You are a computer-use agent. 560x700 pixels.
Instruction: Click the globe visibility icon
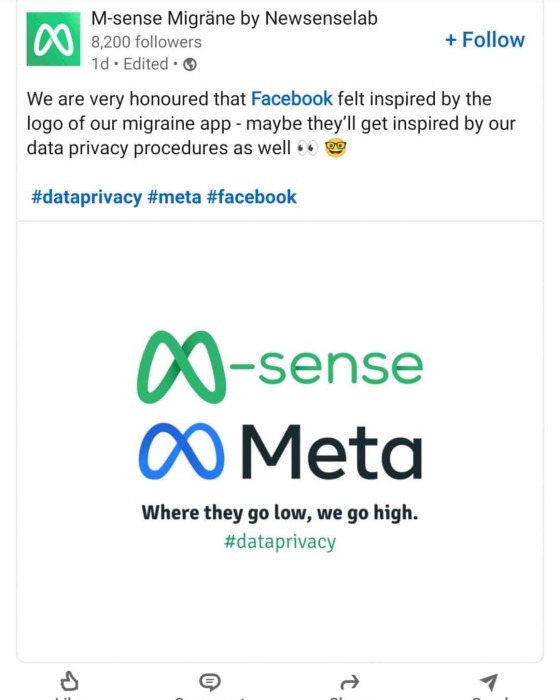point(190,65)
